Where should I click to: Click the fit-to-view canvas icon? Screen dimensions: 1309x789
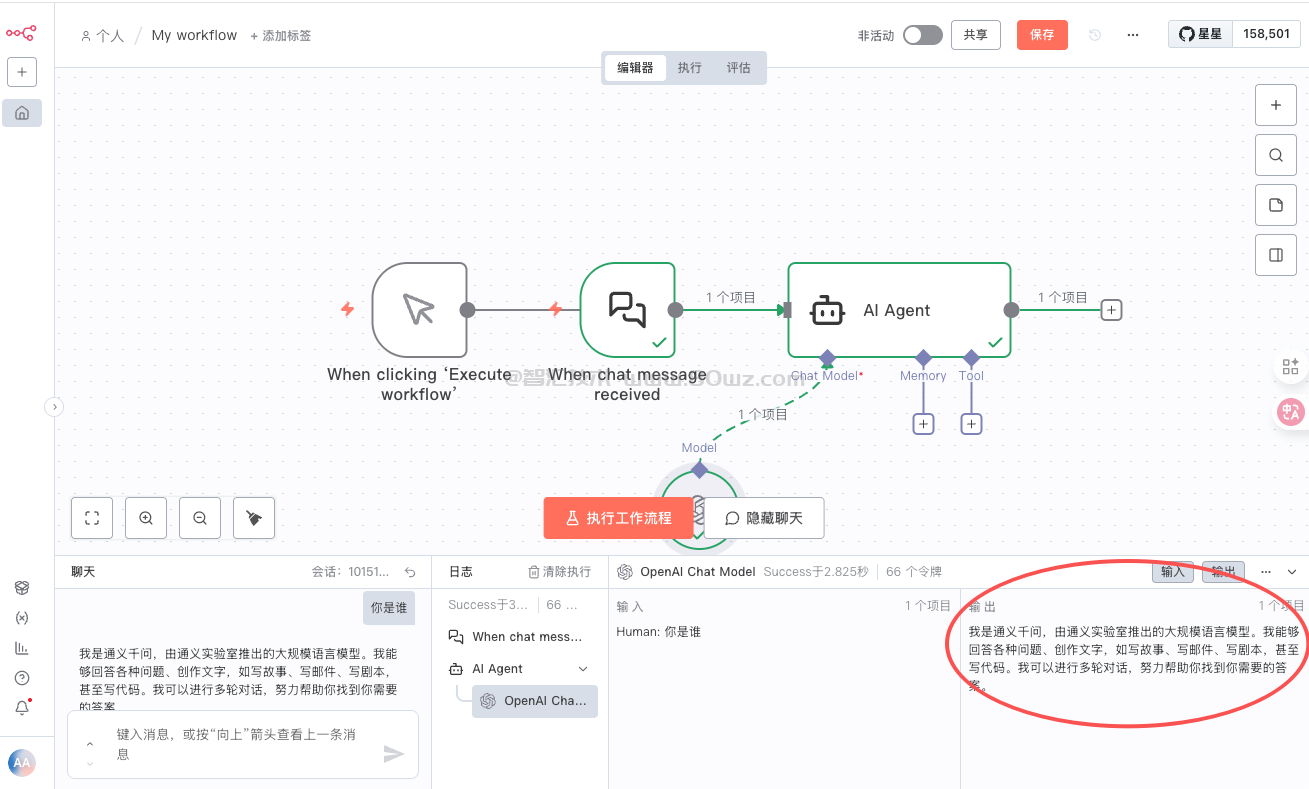point(92,518)
